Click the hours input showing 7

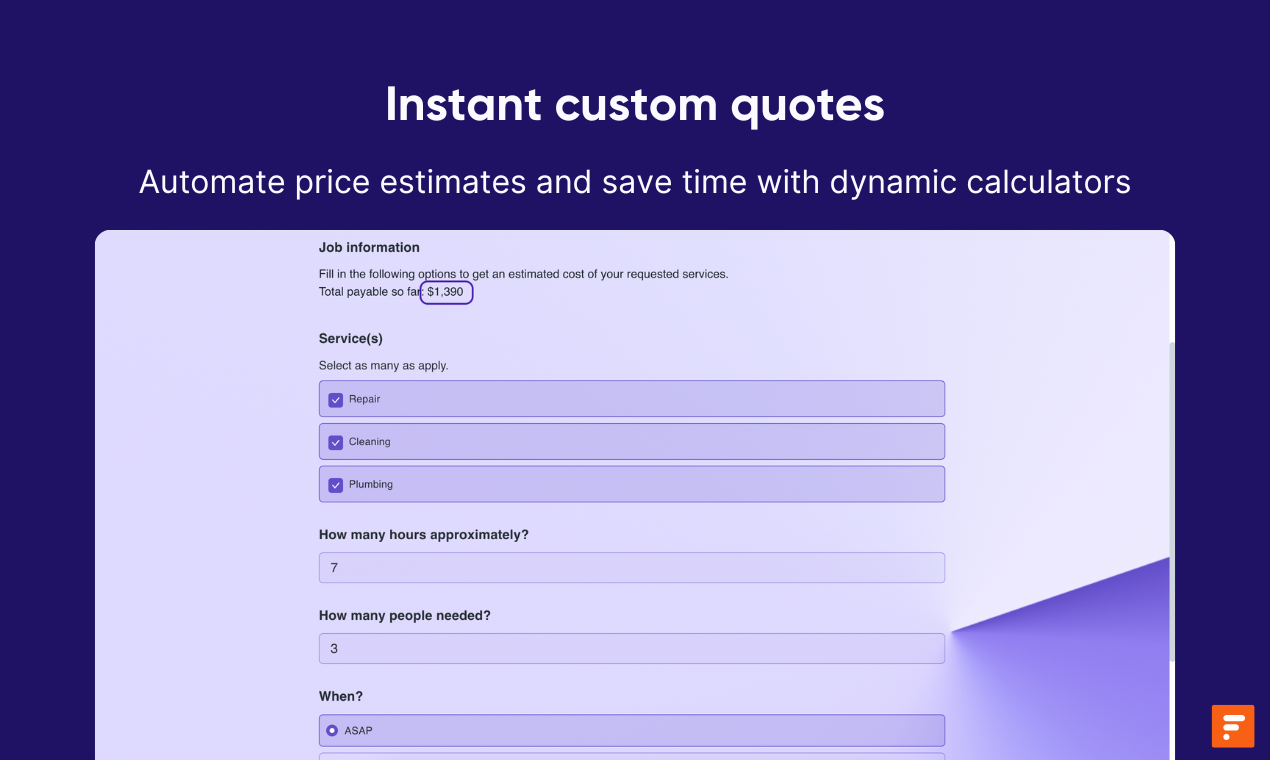point(632,568)
